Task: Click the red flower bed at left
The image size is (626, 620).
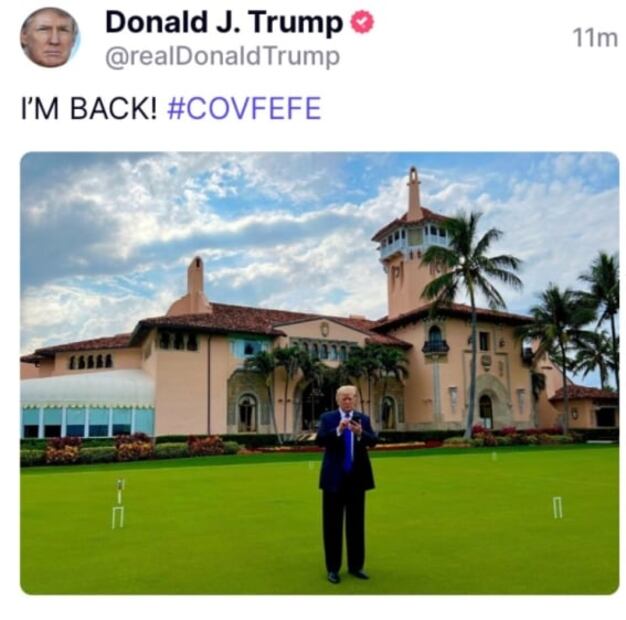Action: tap(65, 450)
